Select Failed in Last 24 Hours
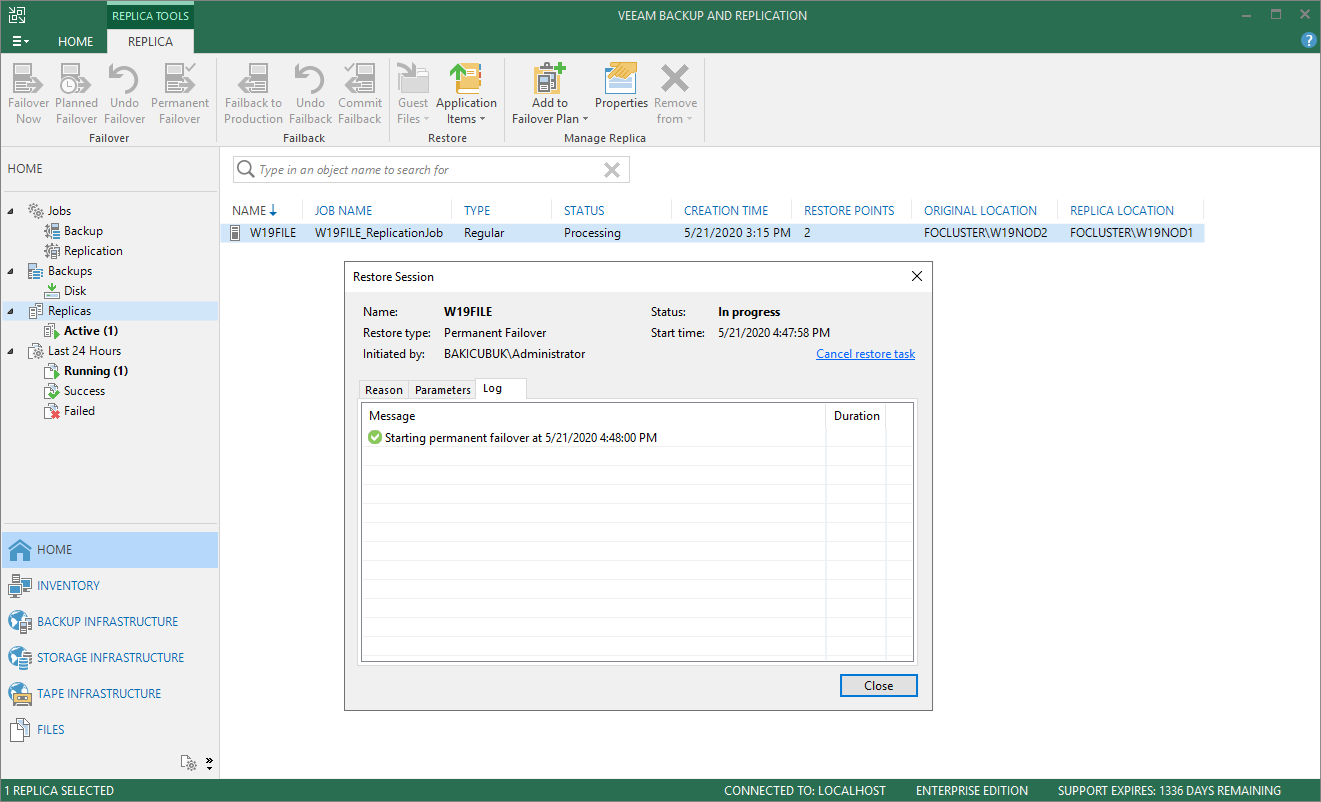 [79, 411]
